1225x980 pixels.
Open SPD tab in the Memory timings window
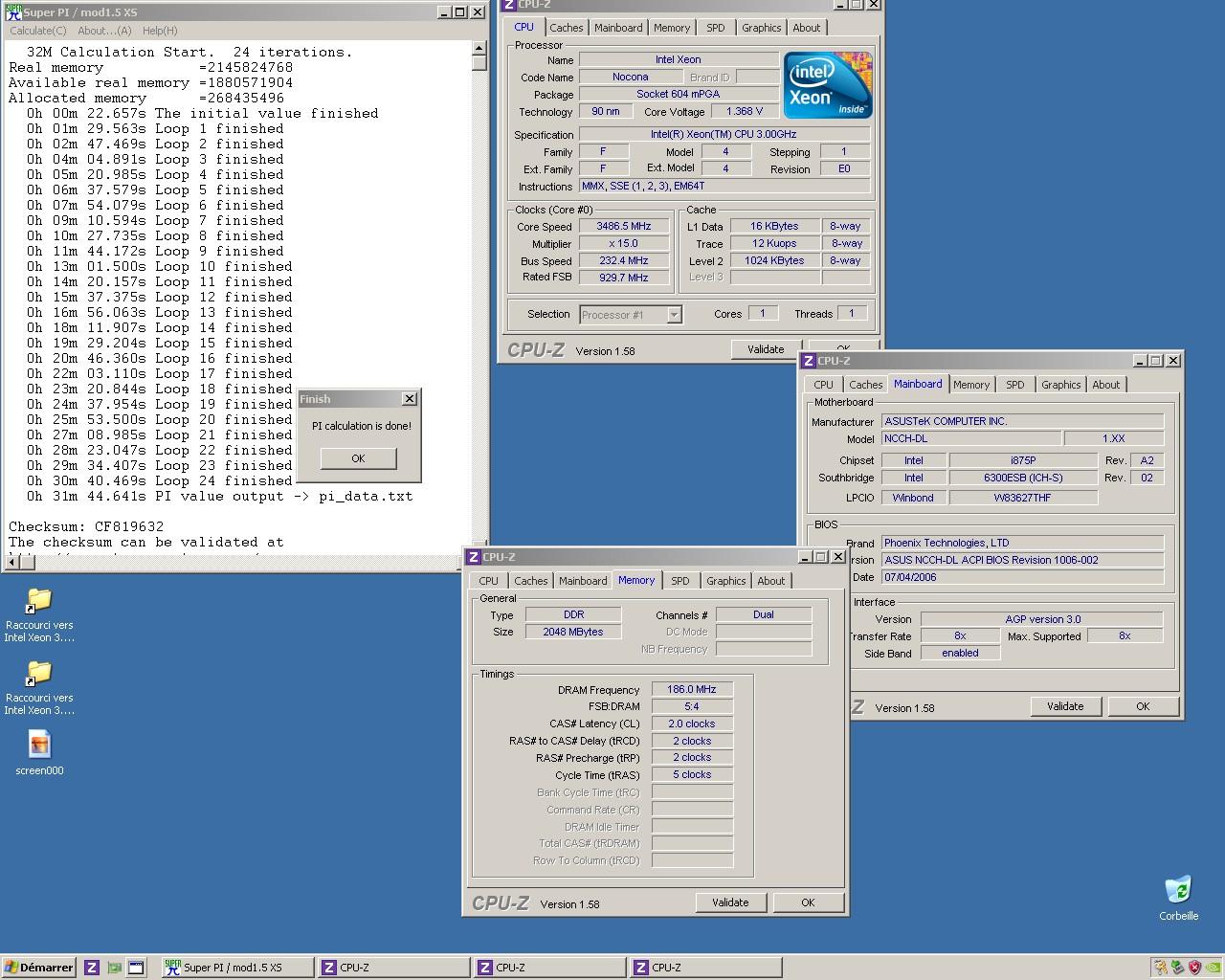point(680,581)
